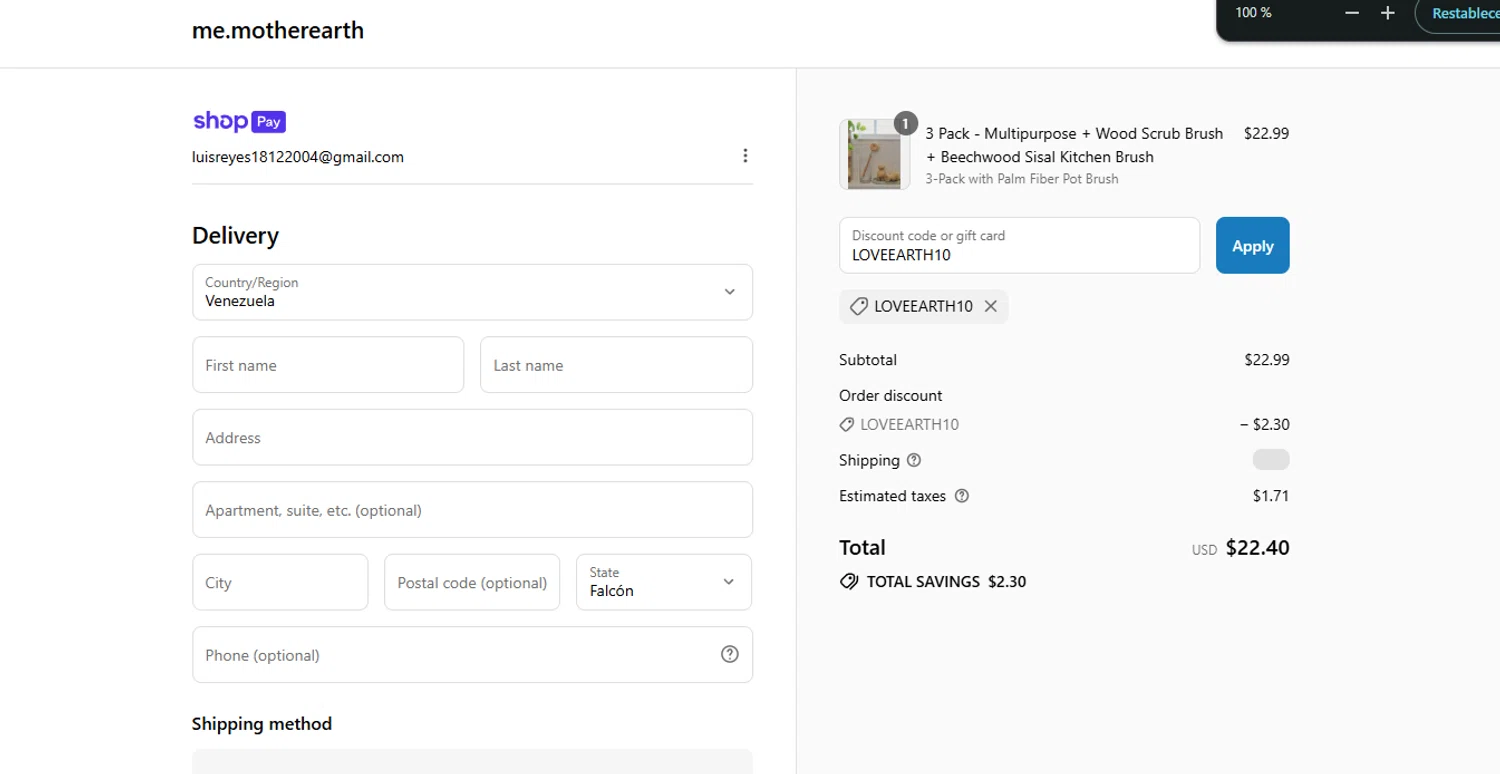Focus the Address input field
This screenshot has height=774, width=1500.
(x=472, y=437)
